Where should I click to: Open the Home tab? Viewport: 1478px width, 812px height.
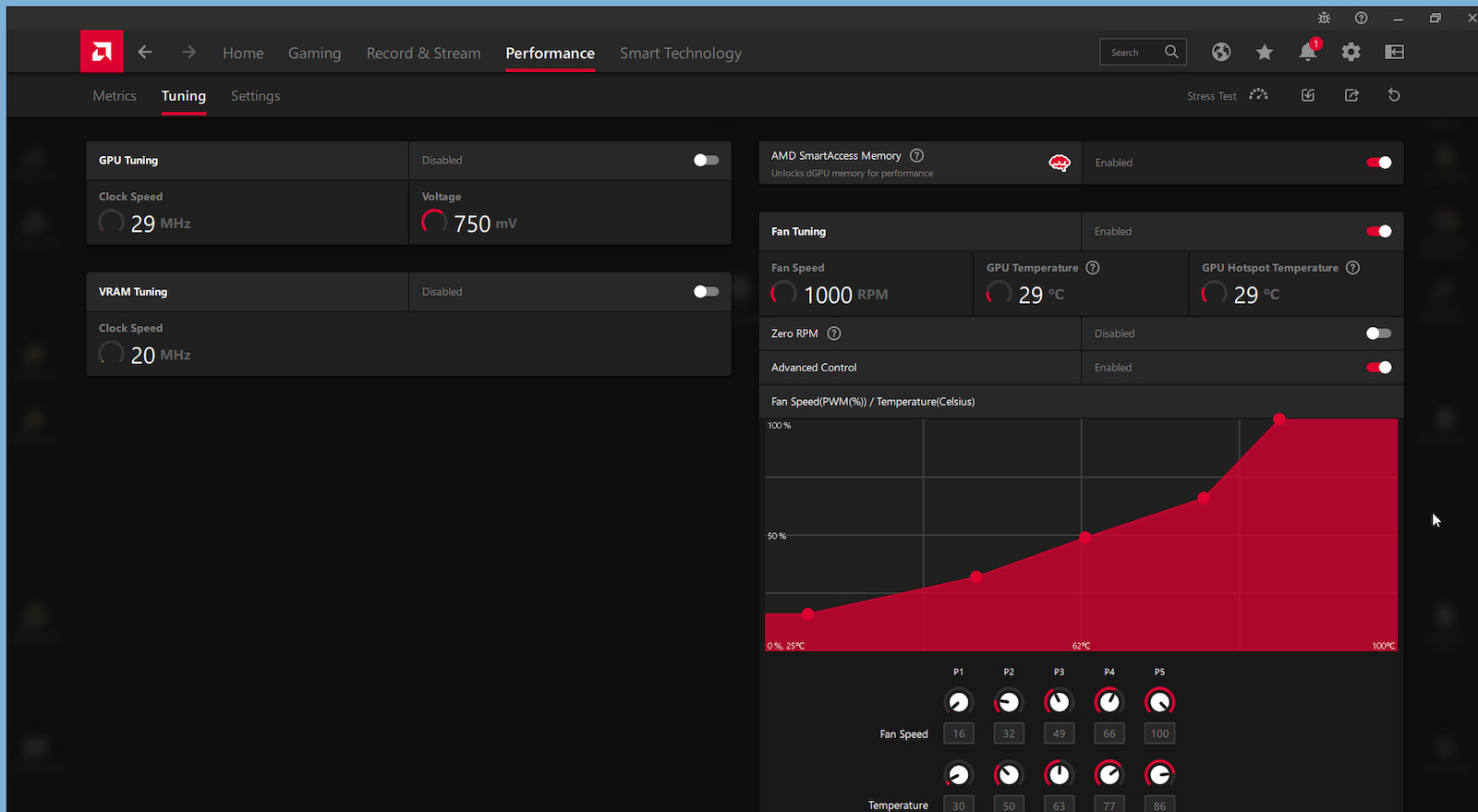(x=243, y=53)
